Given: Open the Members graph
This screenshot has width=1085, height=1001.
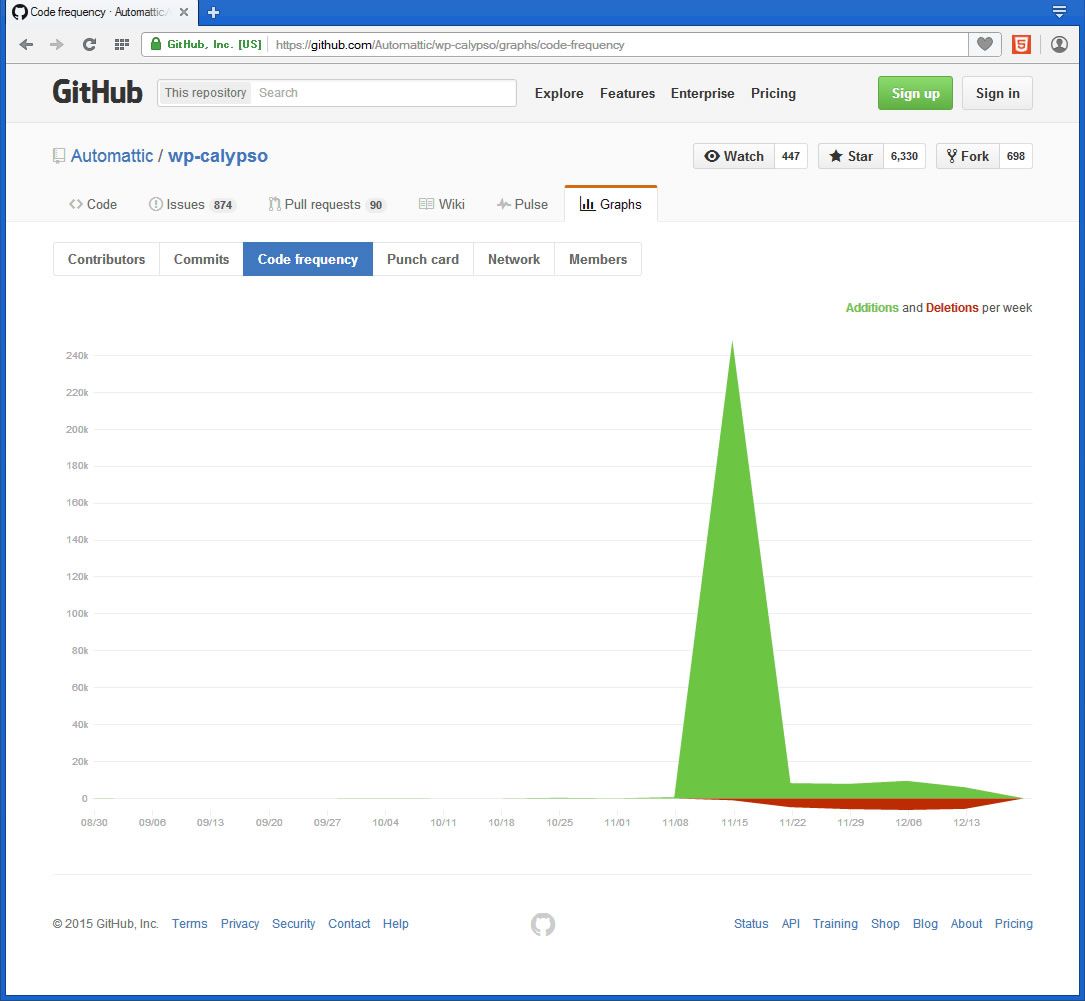Looking at the screenshot, I should (598, 259).
